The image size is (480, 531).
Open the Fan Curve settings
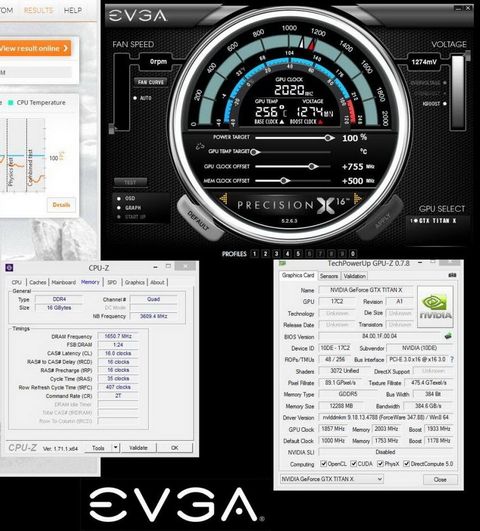click(151, 82)
